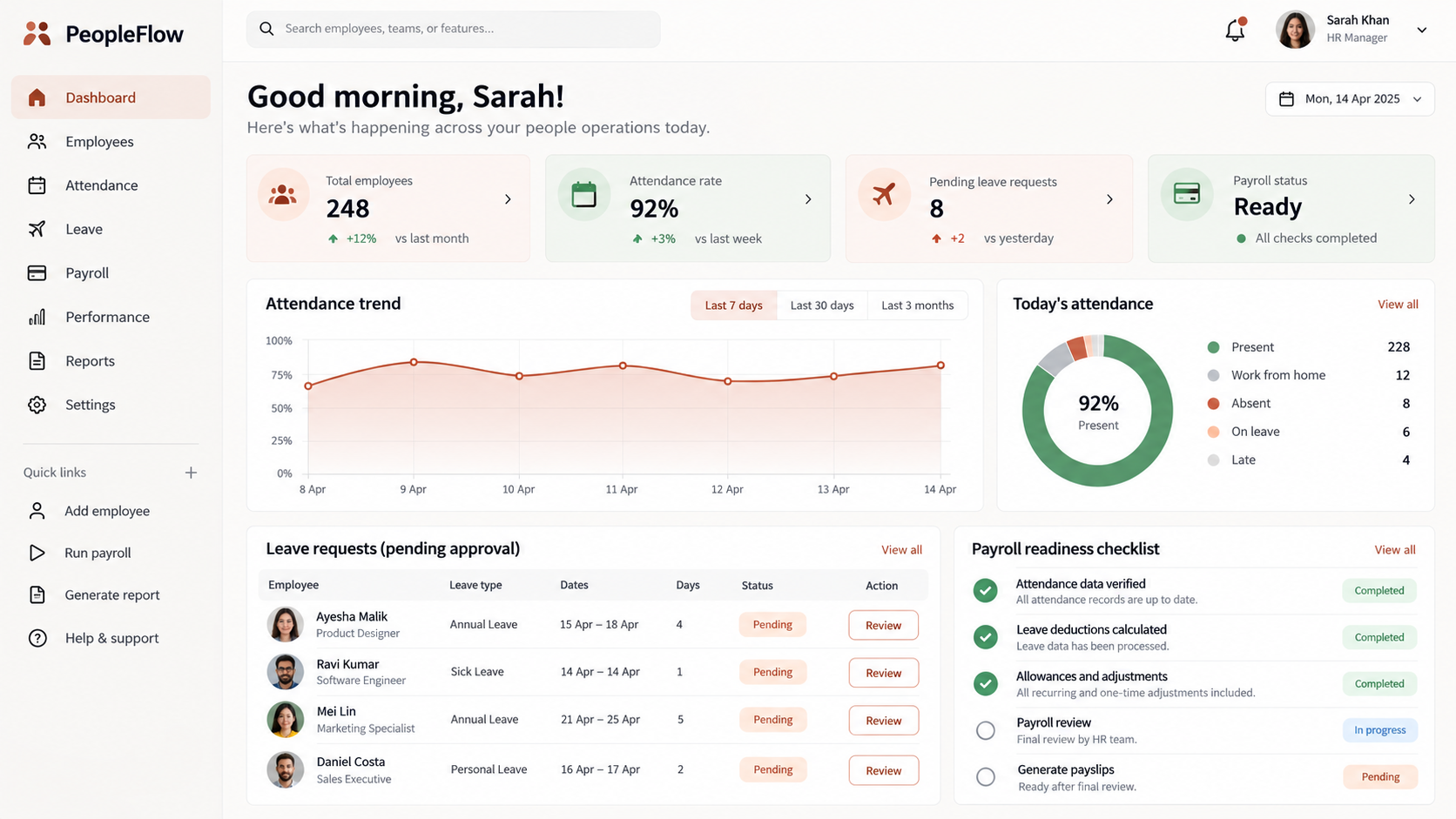1456x819 pixels.
Task: Click the Performance bar chart icon
Action: tap(37, 317)
